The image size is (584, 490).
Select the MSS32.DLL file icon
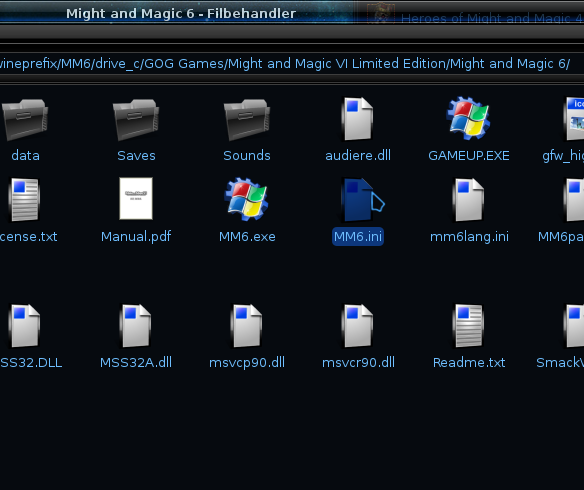pyautogui.click(x=25, y=326)
